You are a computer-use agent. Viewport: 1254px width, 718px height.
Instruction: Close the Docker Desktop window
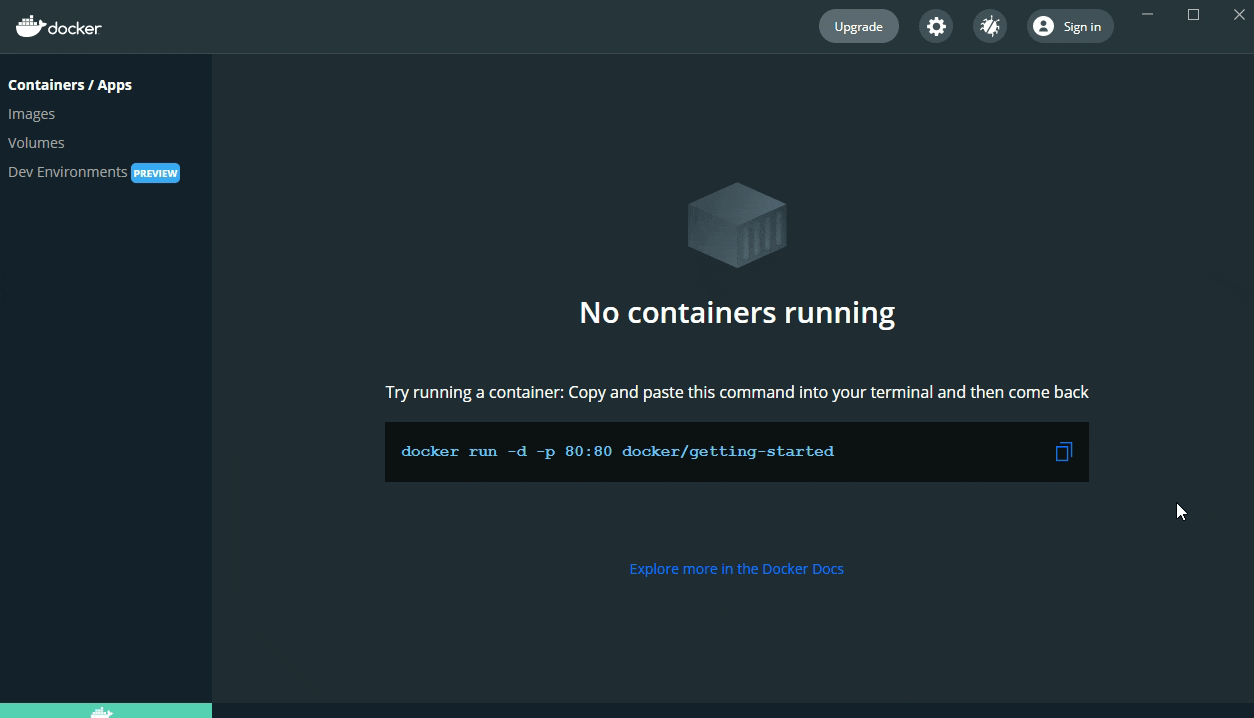1238,14
